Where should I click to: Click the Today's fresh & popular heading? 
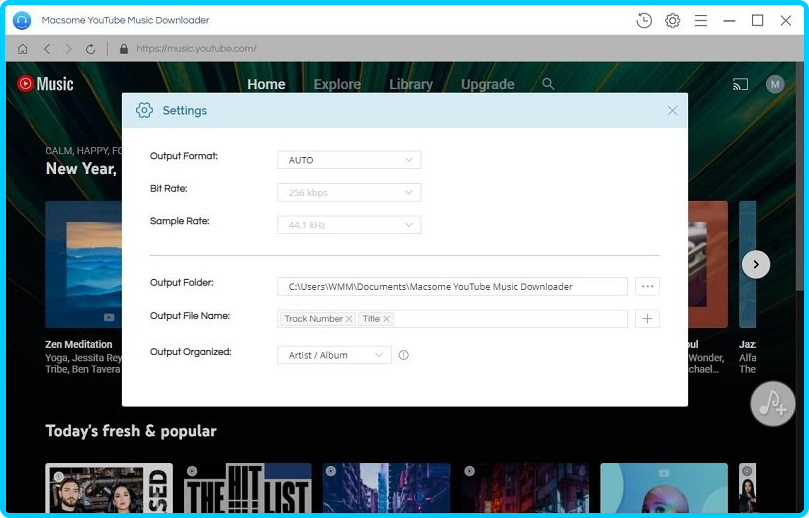tap(131, 431)
